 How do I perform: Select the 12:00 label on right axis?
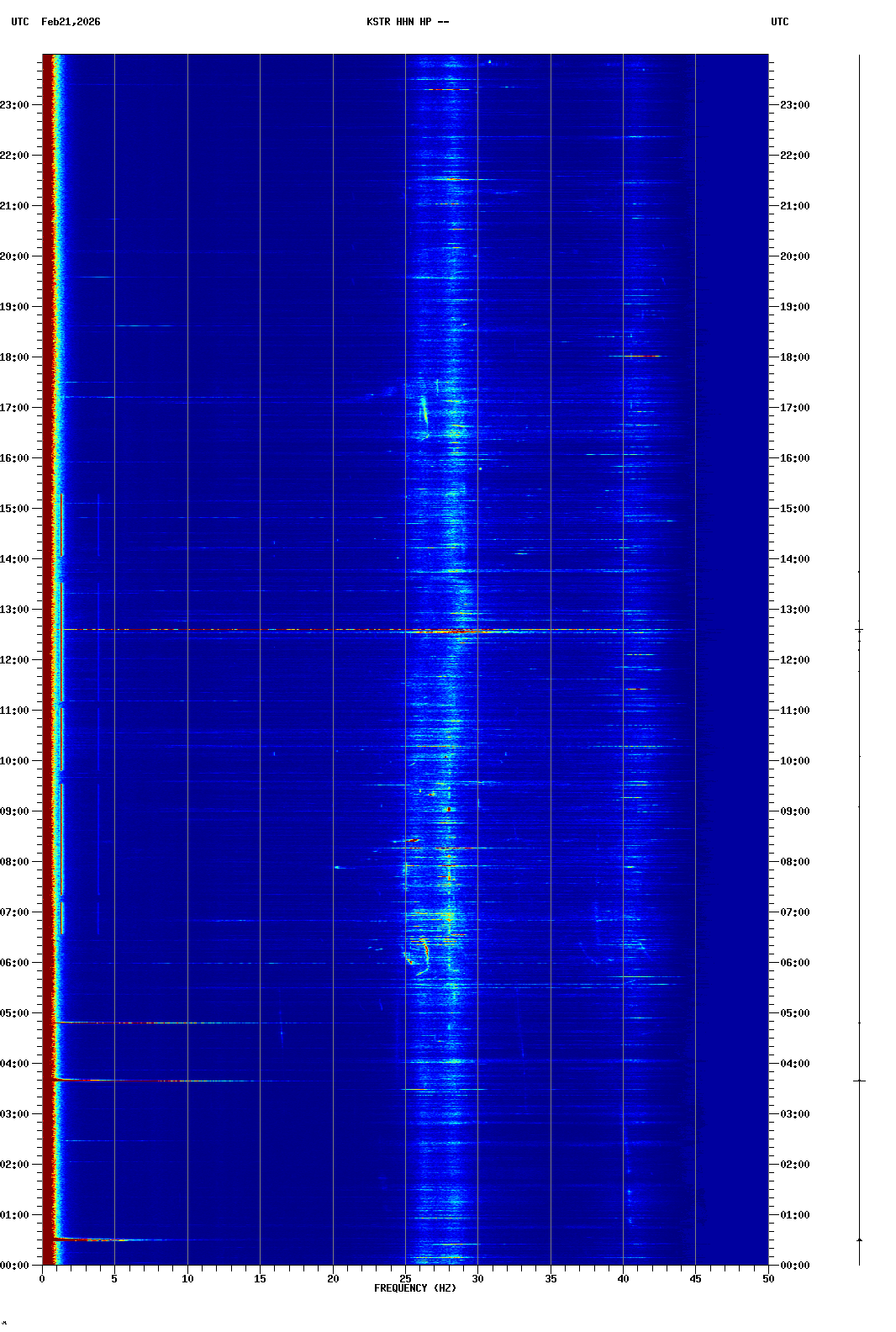(x=794, y=660)
